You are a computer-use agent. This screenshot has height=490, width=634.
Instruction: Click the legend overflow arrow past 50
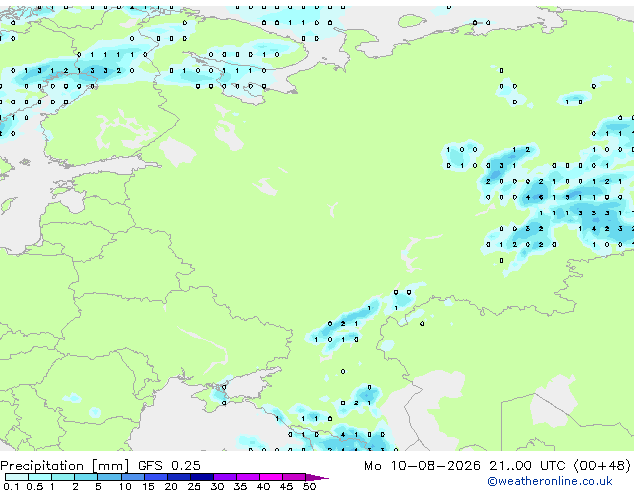pyautogui.click(x=317, y=477)
